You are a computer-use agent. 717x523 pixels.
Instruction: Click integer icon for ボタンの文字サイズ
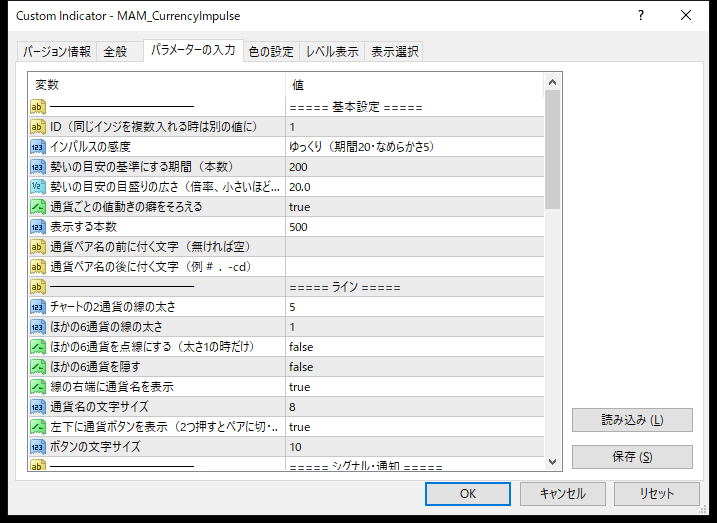click(38, 447)
